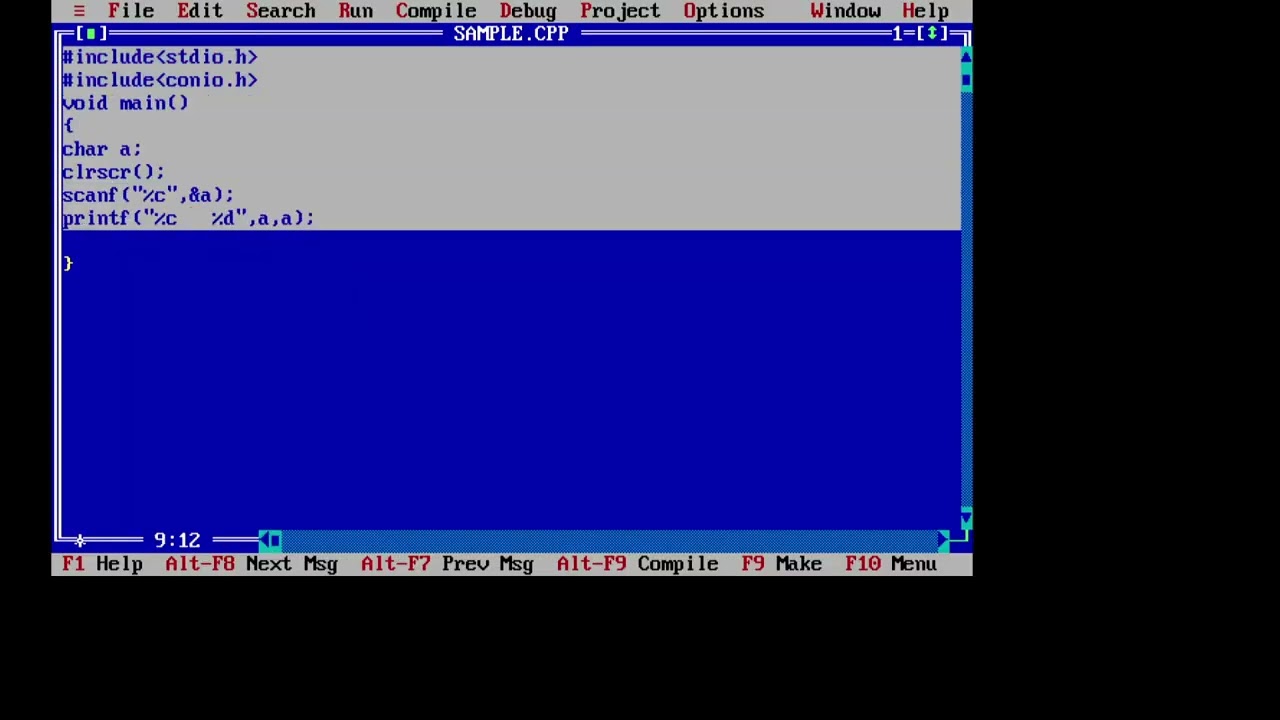Open the system menu (≡) icon

[x=79, y=11]
